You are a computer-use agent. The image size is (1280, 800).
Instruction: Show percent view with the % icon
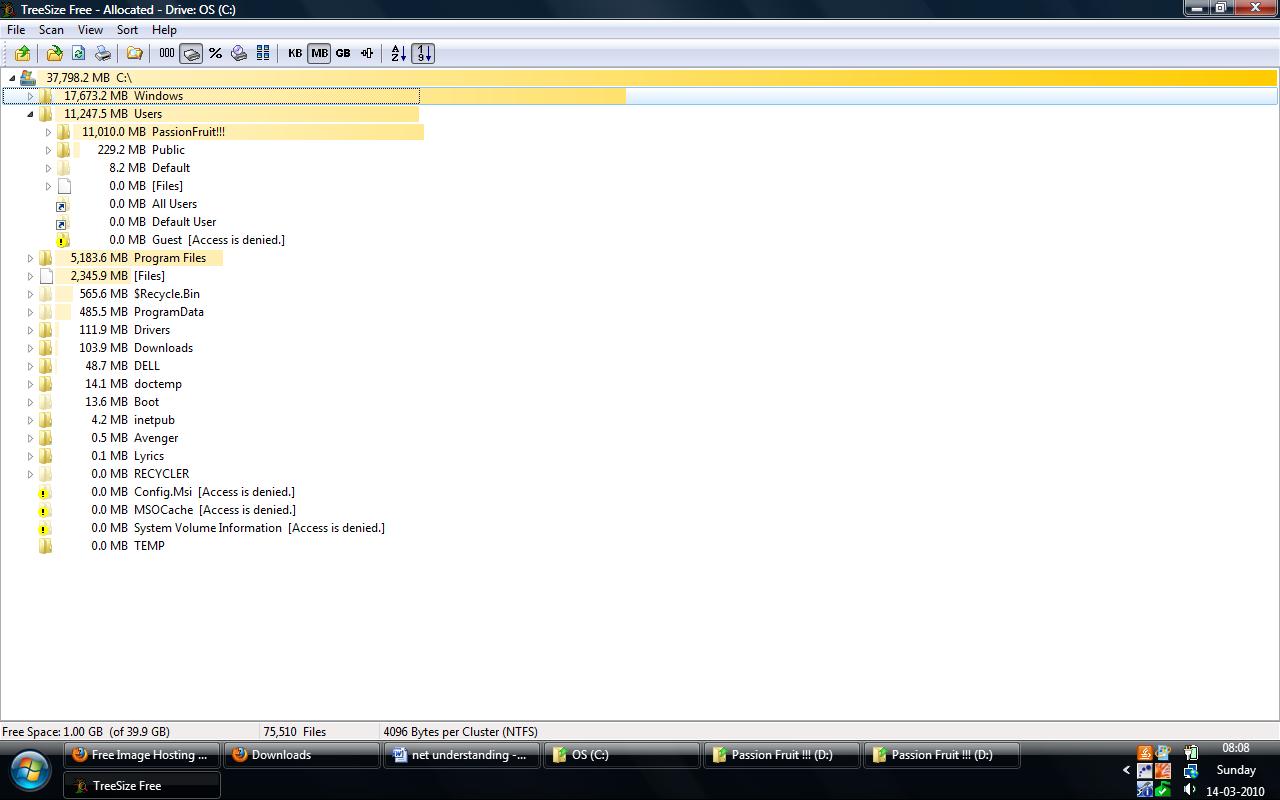click(x=215, y=53)
